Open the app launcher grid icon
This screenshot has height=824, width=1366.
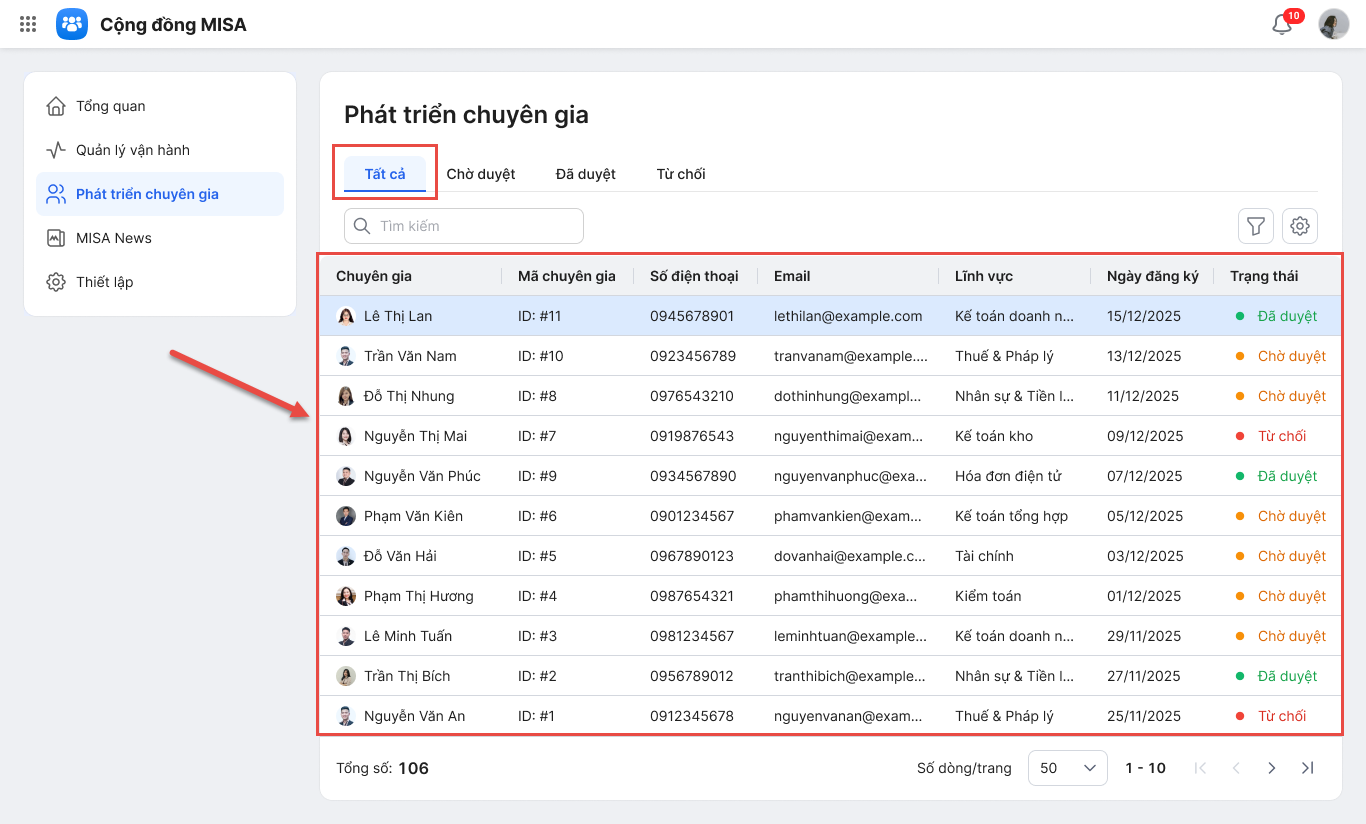click(x=28, y=24)
